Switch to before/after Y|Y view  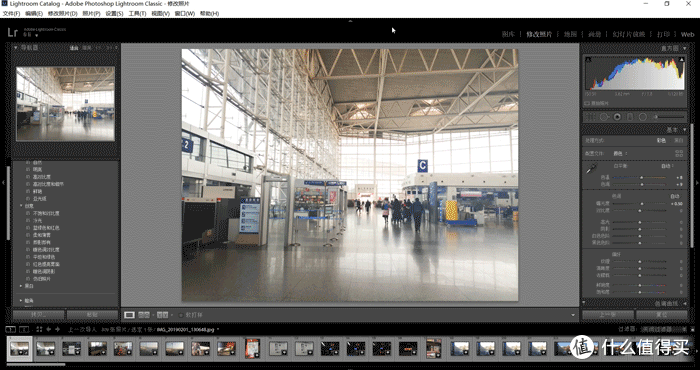coord(162,315)
